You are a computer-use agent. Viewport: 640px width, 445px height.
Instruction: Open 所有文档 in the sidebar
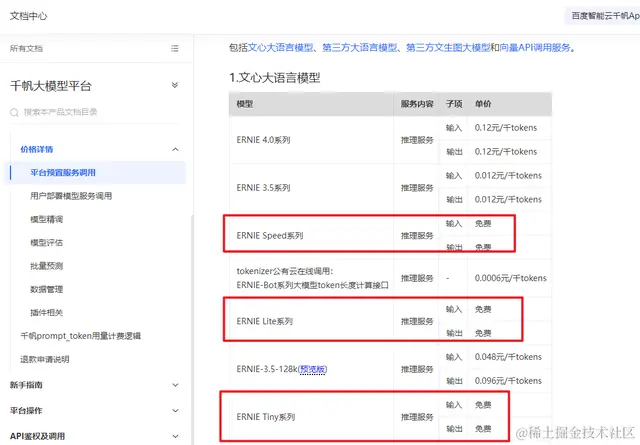[26, 49]
